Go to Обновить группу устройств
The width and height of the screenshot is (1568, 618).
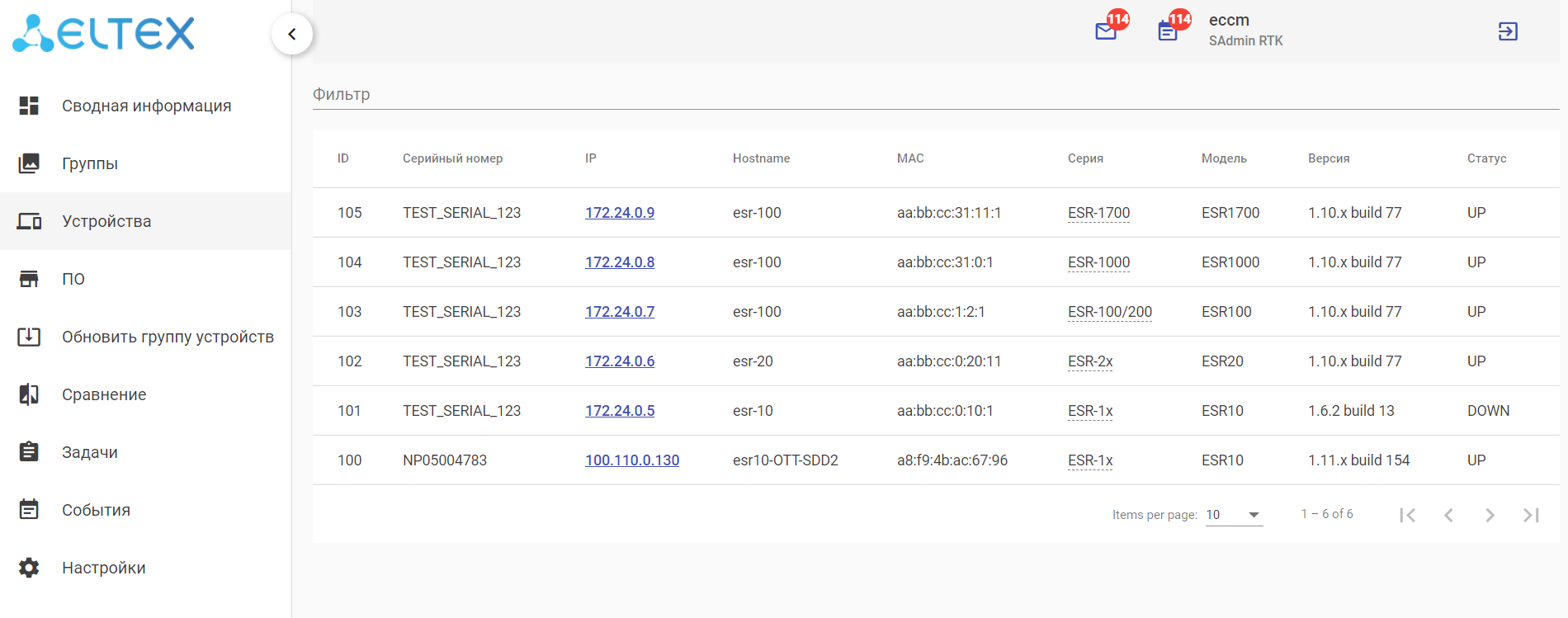coord(168,337)
